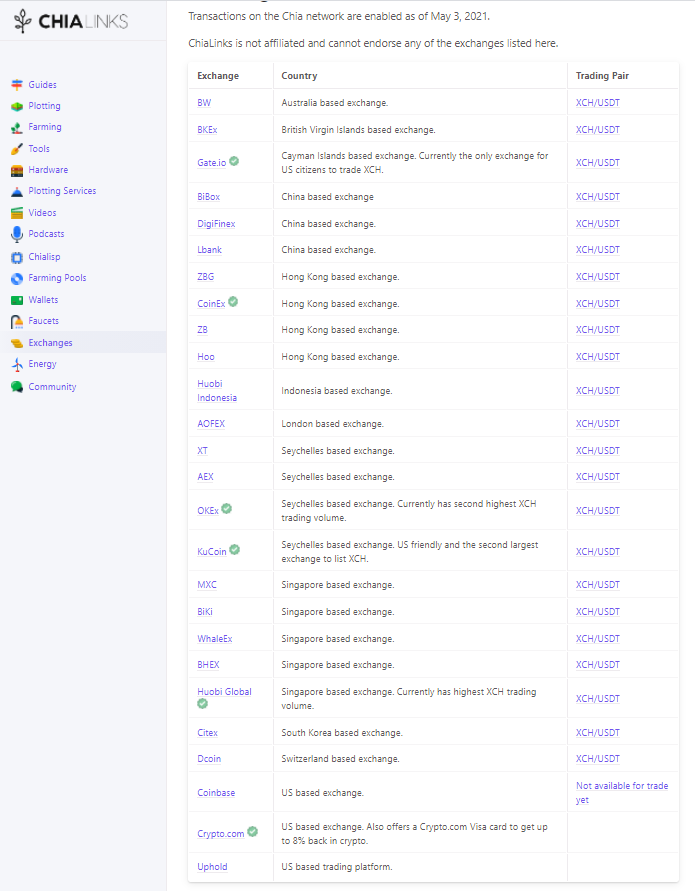Screen dimensions: 695x891
Task: Click the green verified badge beside Gate.io
Action: click(234, 161)
